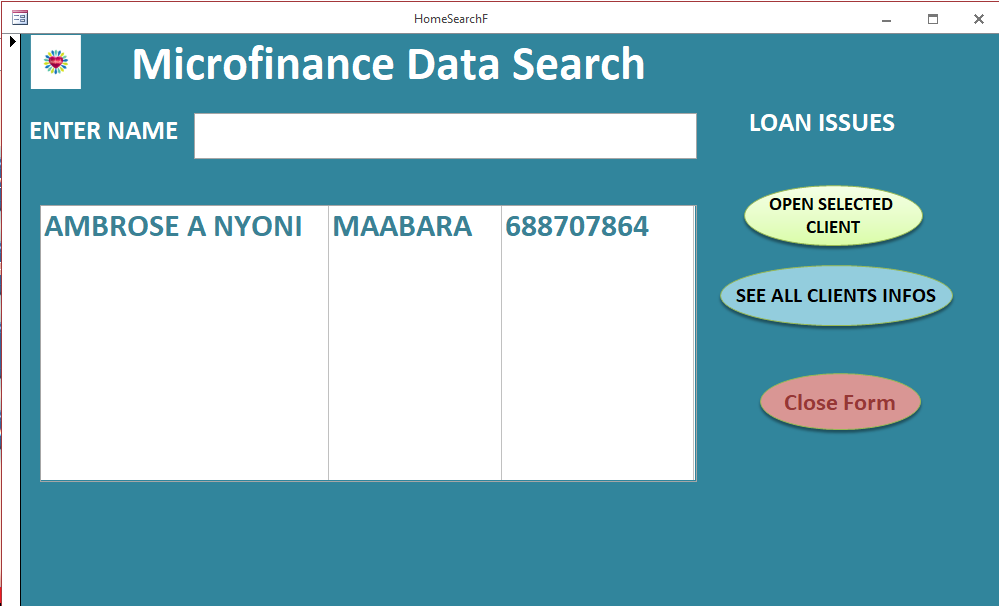Click the HomeSearchF title bar text
This screenshot has width=999, height=606.
pos(451,19)
